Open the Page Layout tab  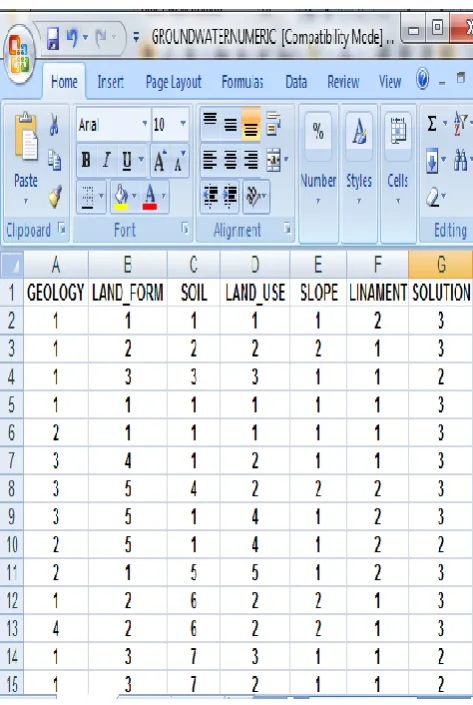pyautogui.click(x=173, y=82)
